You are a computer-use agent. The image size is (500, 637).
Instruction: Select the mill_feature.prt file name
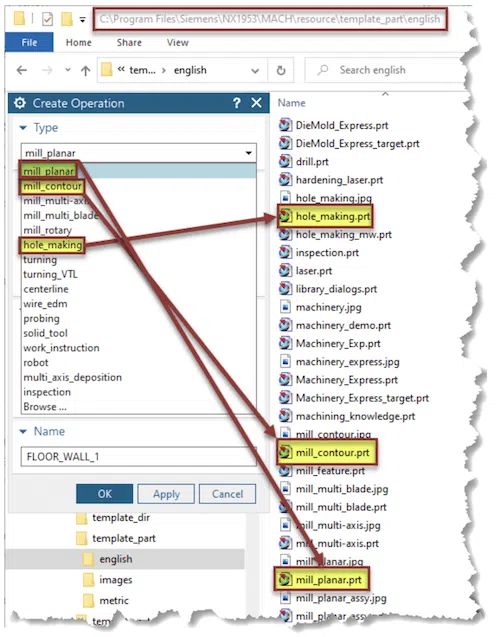pos(330,471)
